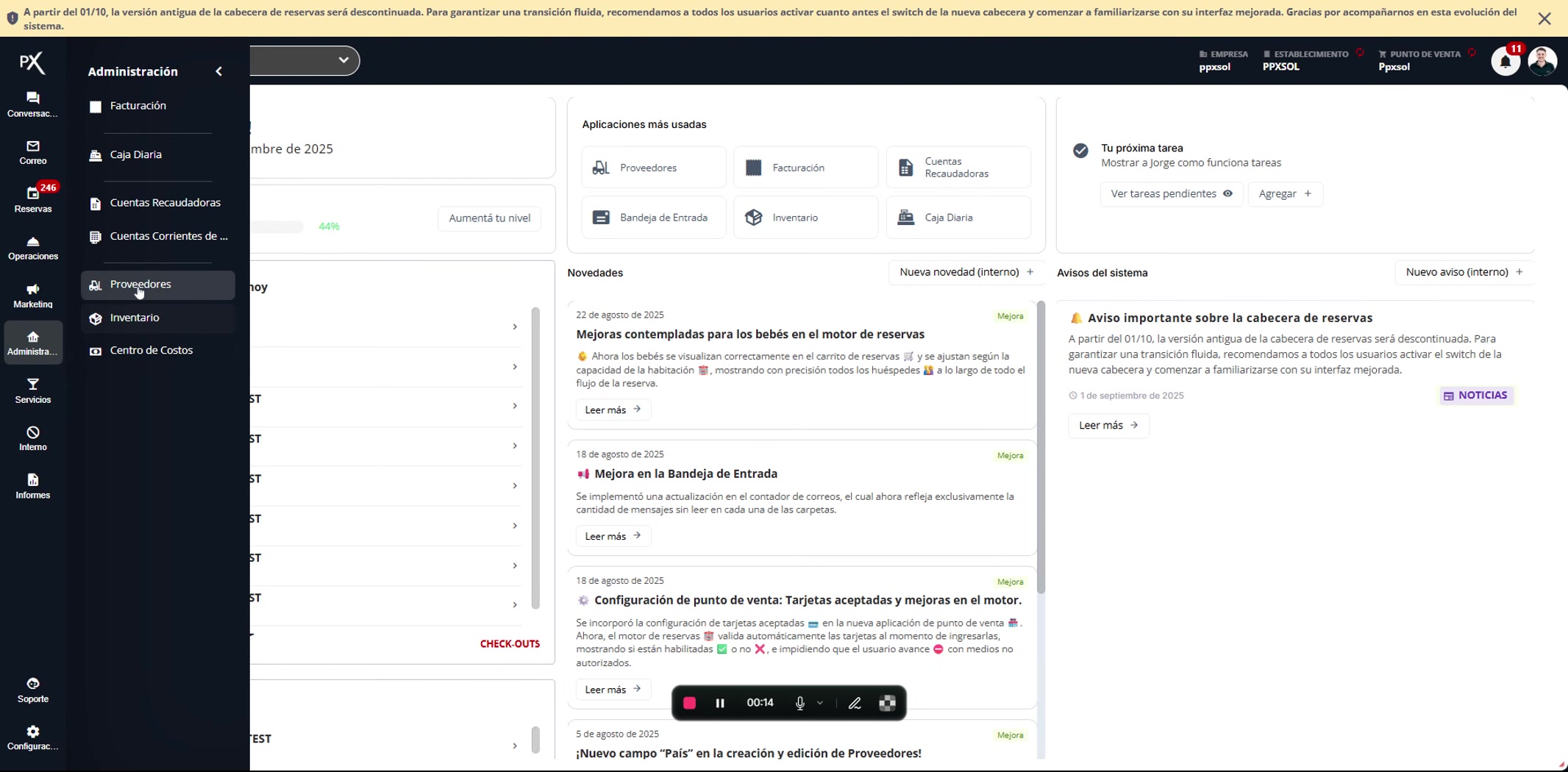Open Conversaciones in the left sidebar
This screenshot has width=1568, height=772.
[32, 104]
